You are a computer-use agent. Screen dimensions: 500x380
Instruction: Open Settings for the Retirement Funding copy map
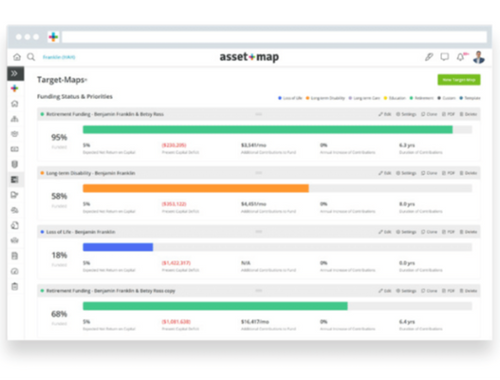(x=406, y=291)
